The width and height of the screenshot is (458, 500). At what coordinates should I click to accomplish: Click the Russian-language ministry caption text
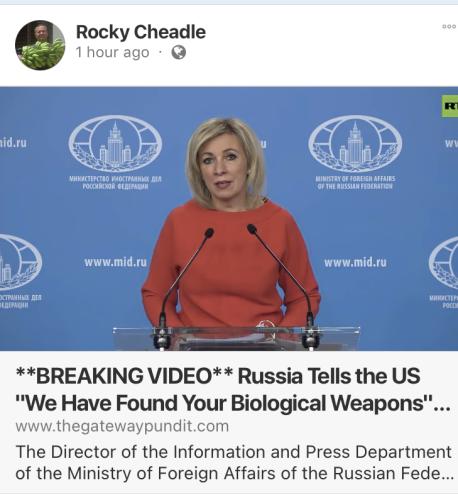pos(115,182)
